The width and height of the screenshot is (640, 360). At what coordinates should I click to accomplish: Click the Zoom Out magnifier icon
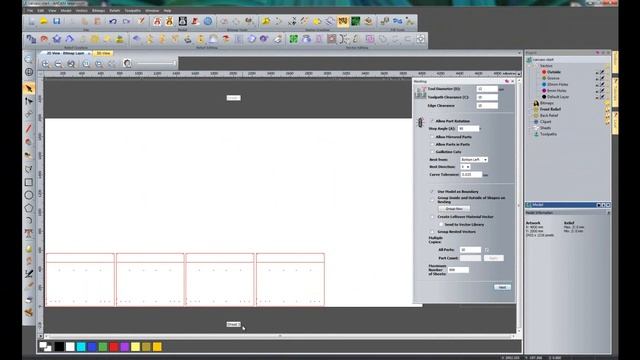pos(58,64)
